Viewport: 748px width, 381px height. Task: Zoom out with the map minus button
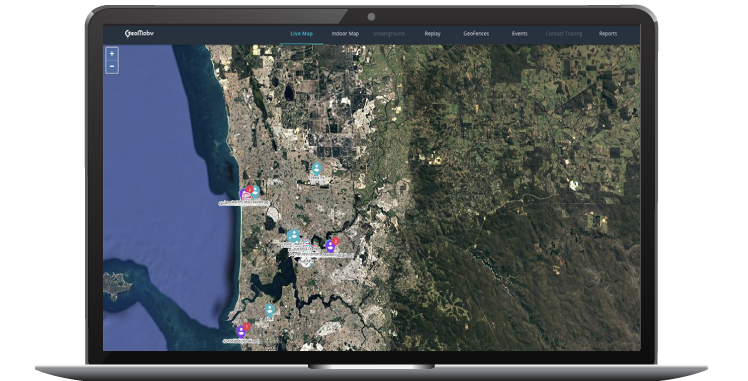112,66
